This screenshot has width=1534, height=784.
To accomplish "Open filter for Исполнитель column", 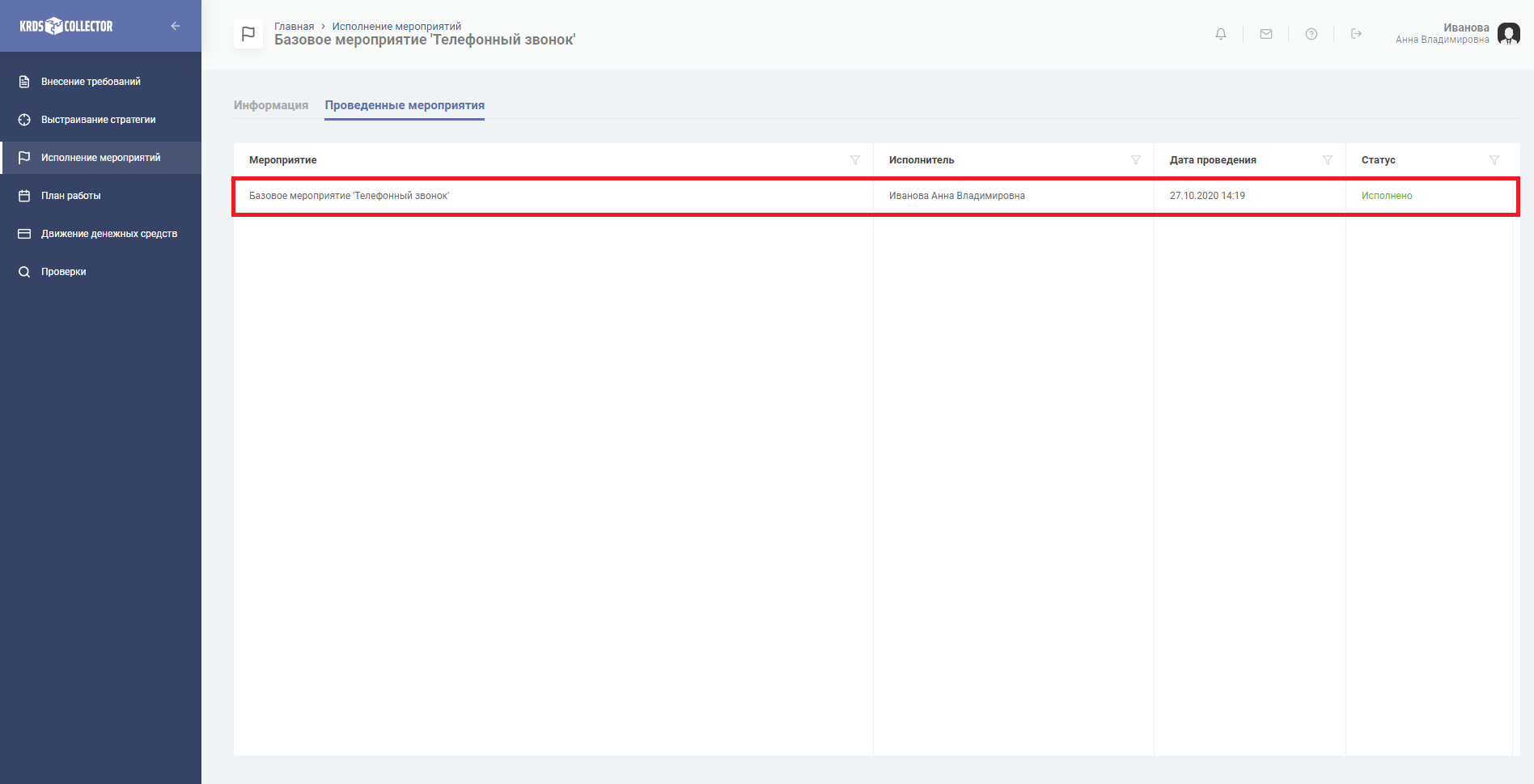I will coord(1135,160).
